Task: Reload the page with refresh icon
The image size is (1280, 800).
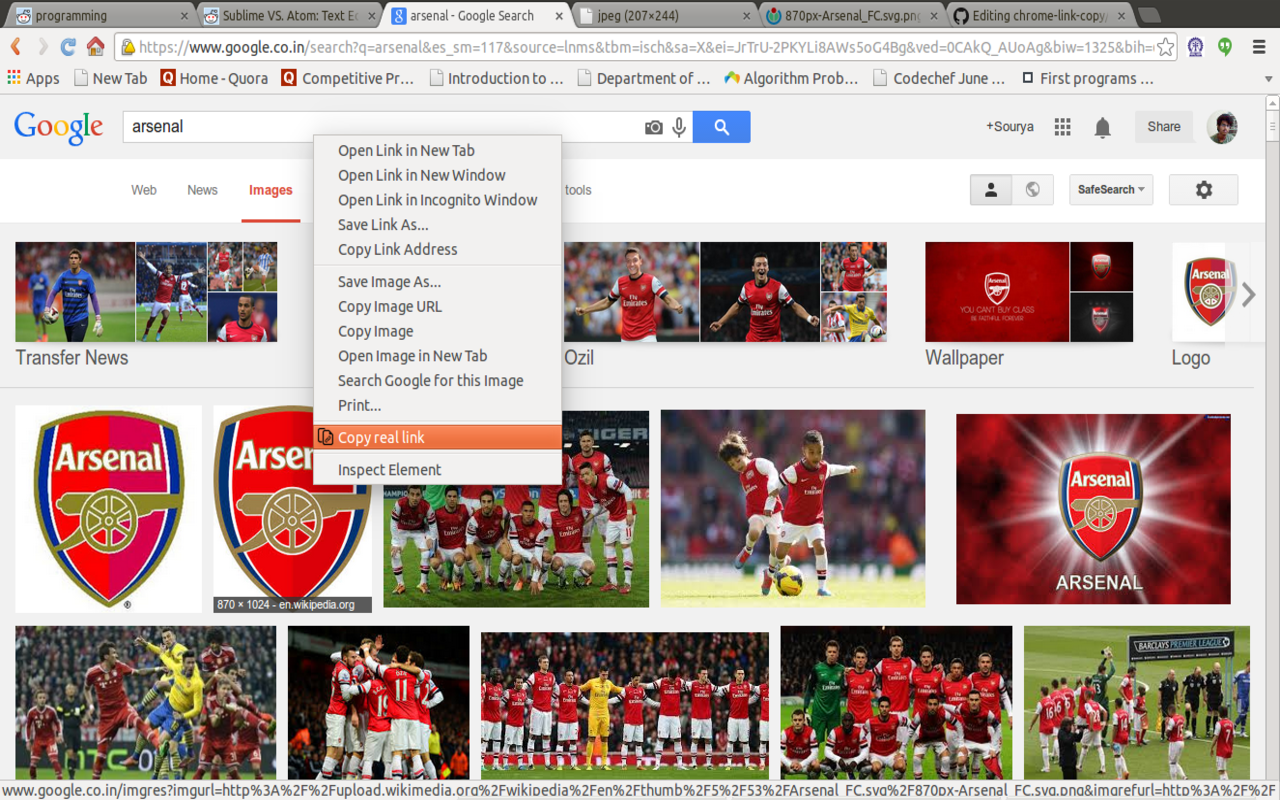Action: 68,47
